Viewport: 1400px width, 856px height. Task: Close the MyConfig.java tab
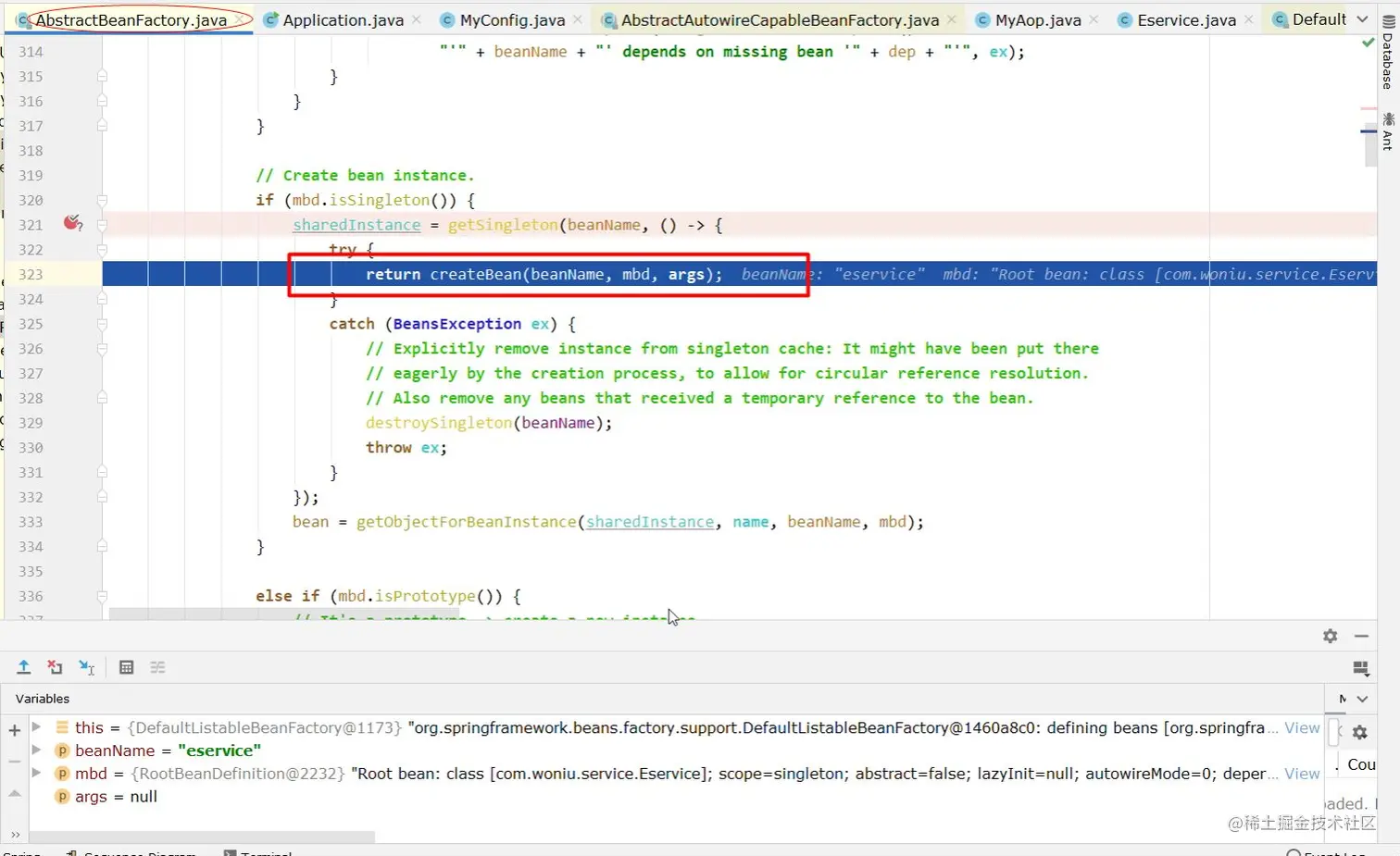click(x=578, y=19)
